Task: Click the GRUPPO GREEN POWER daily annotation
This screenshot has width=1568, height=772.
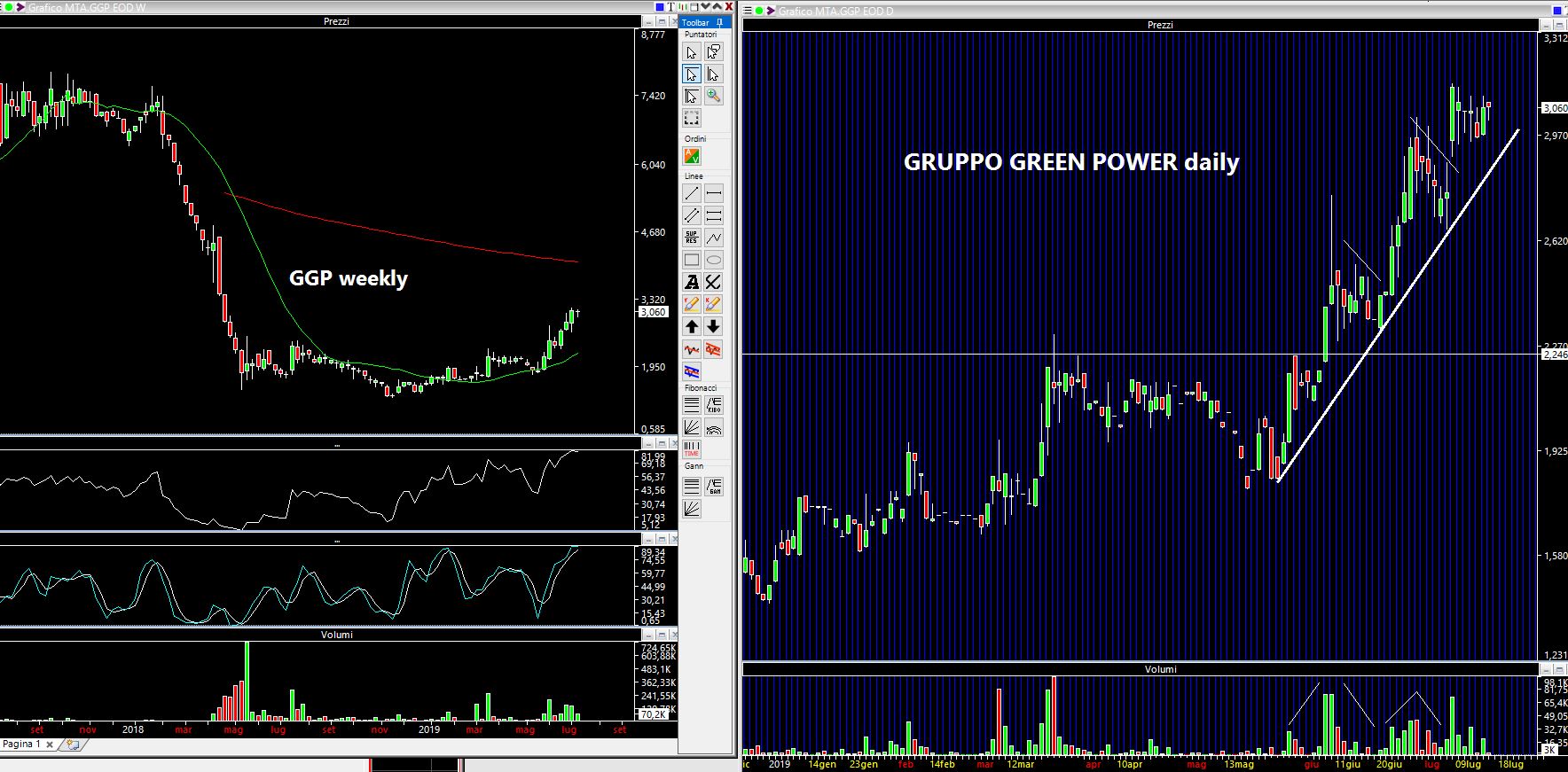Action: (x=1071, y=162)
